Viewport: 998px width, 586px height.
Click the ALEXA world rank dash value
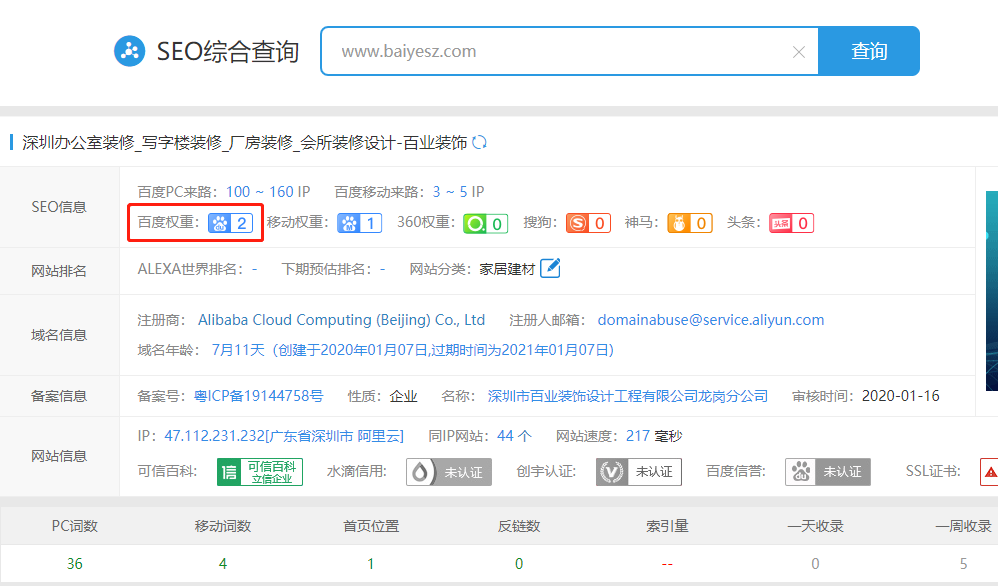click(x=255, y=269)
